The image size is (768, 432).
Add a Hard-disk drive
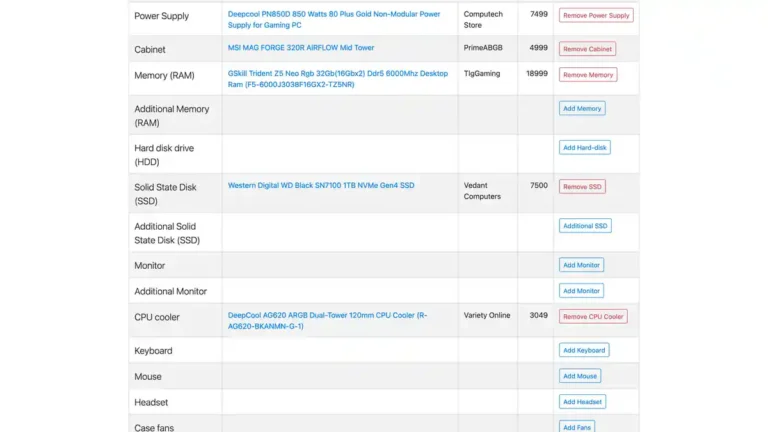(x=584, y=147)
